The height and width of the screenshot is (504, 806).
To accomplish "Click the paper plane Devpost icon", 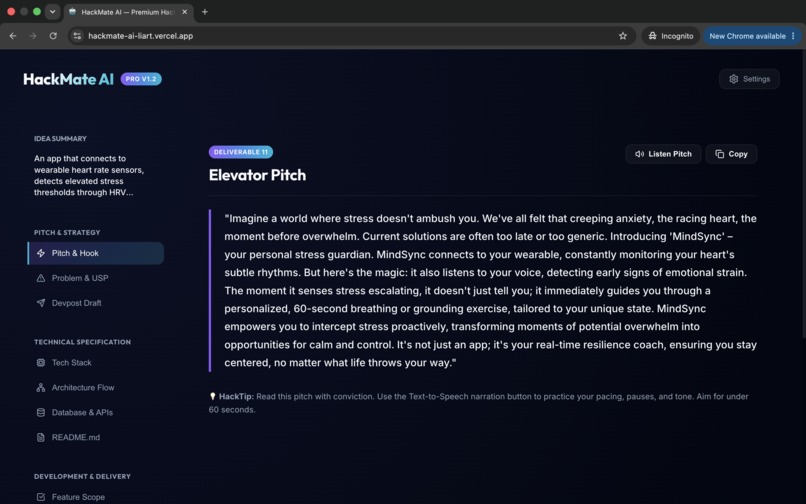I will (x=41, y=303).
